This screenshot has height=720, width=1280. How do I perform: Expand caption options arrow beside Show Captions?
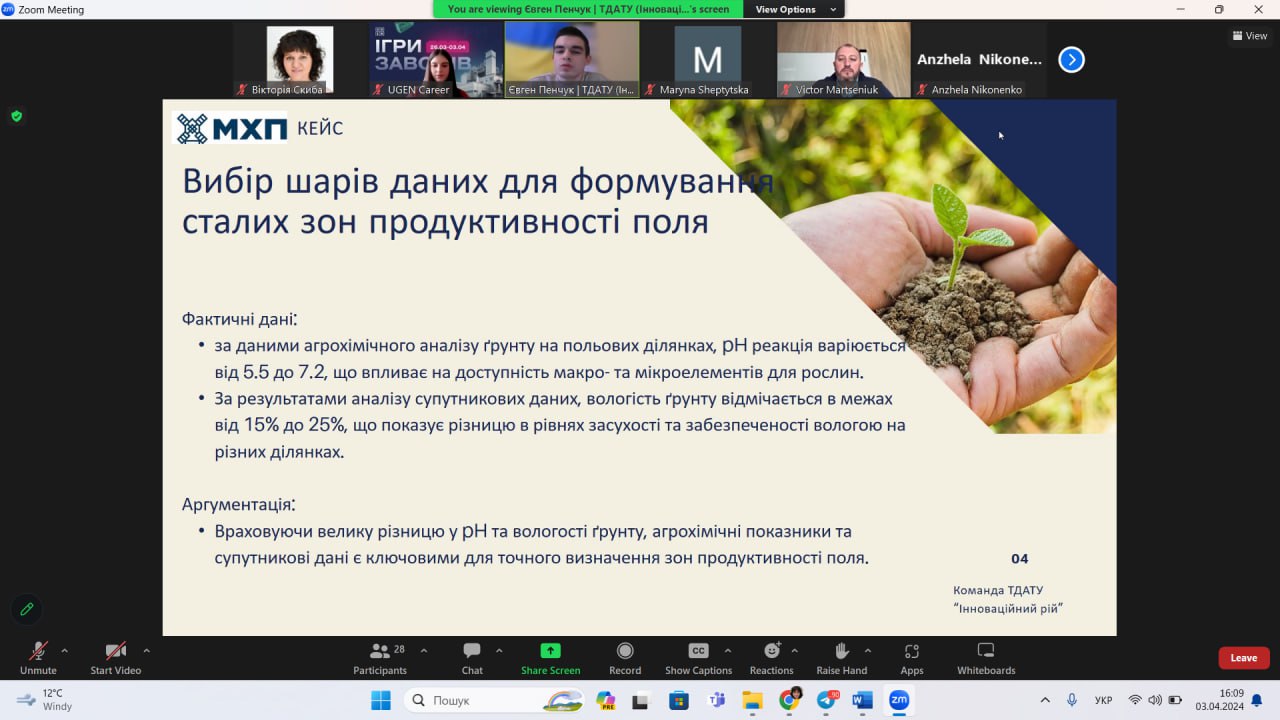[727, 650]
